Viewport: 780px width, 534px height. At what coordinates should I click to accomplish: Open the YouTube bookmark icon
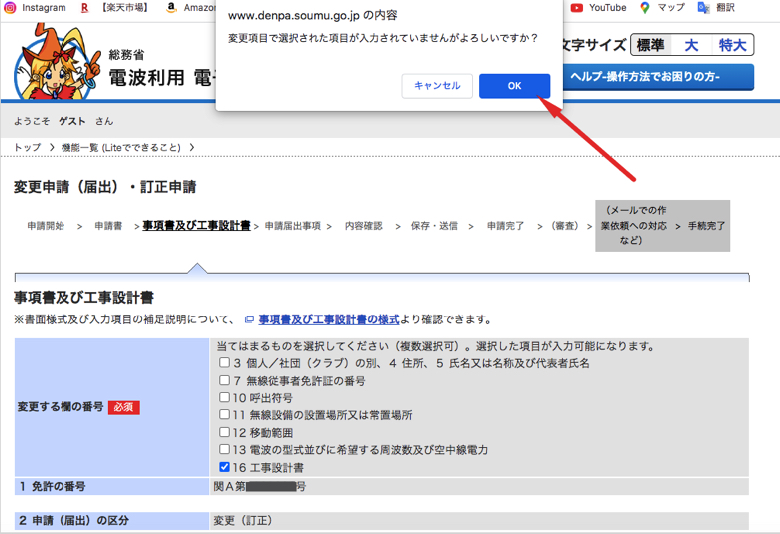click(577, 7)
